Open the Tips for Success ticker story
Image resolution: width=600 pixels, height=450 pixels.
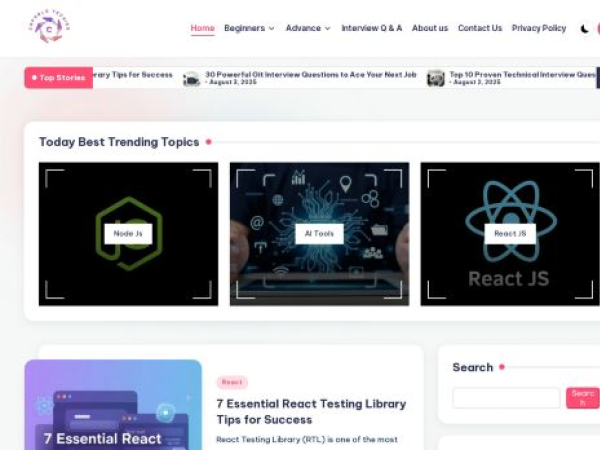(x=133, y=75)
